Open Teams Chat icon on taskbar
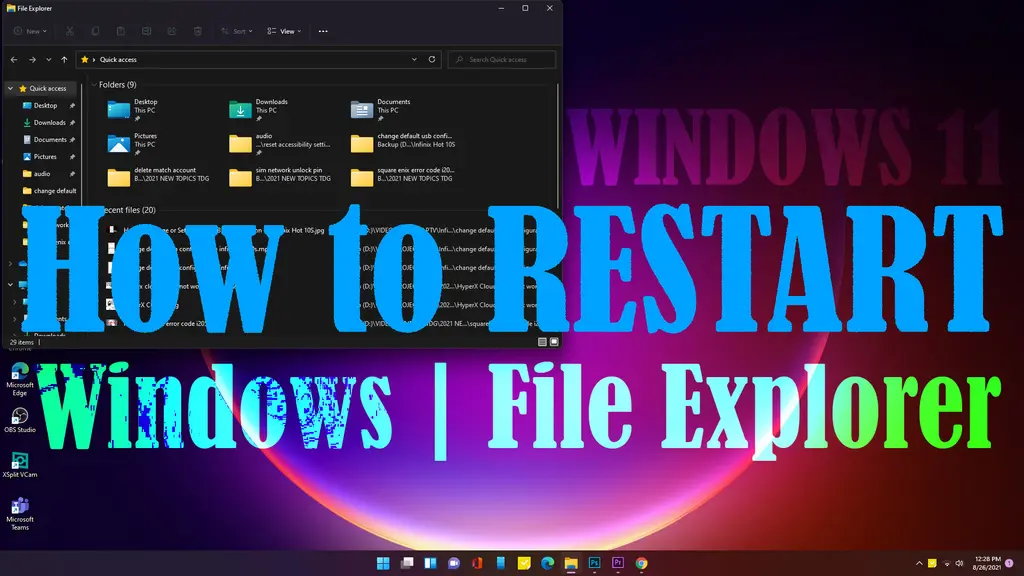 click(x=454, y=563)
